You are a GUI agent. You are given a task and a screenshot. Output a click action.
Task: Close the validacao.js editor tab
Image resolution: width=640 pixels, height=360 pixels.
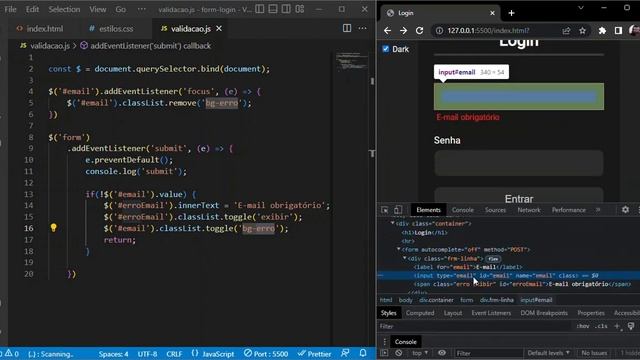(219, 29)
